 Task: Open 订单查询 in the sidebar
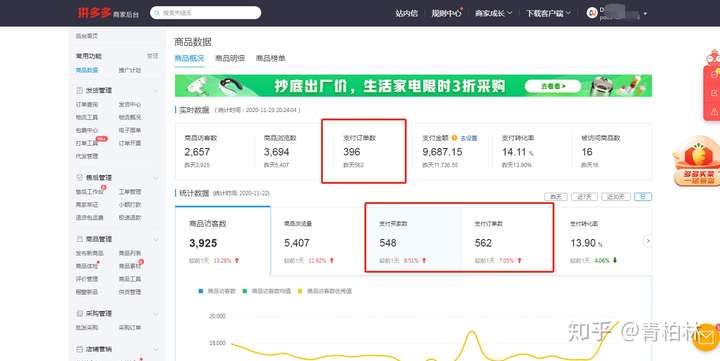tap(87, 105)
